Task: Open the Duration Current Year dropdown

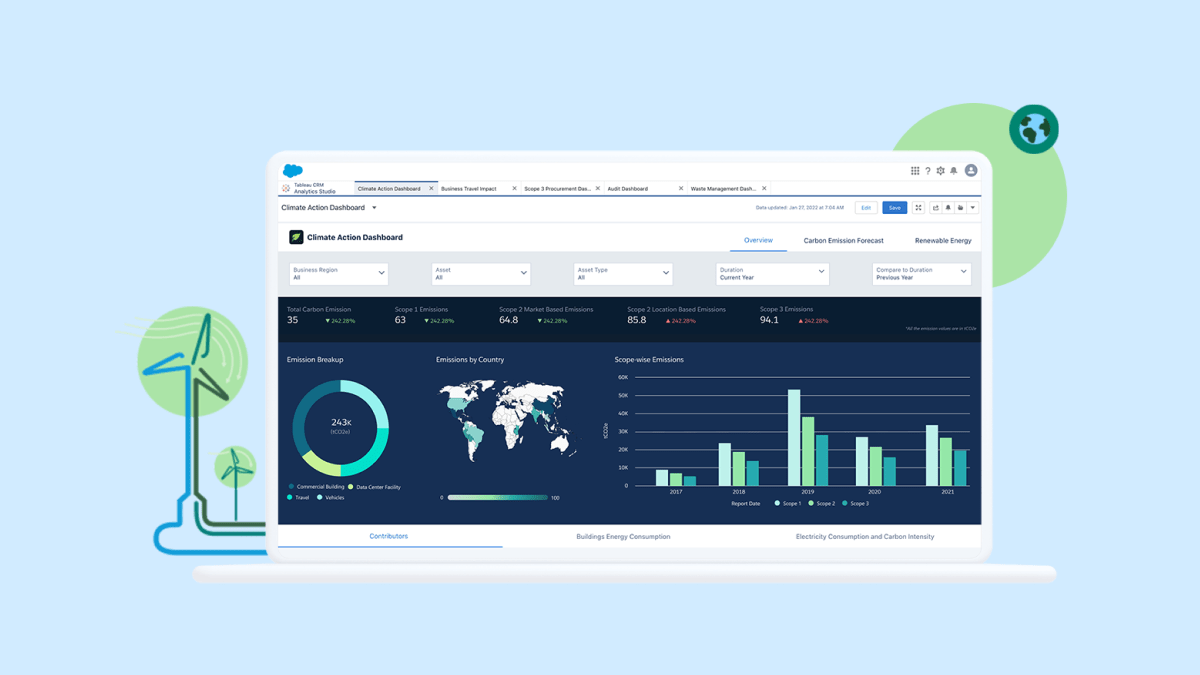Action: pos(772,273)
